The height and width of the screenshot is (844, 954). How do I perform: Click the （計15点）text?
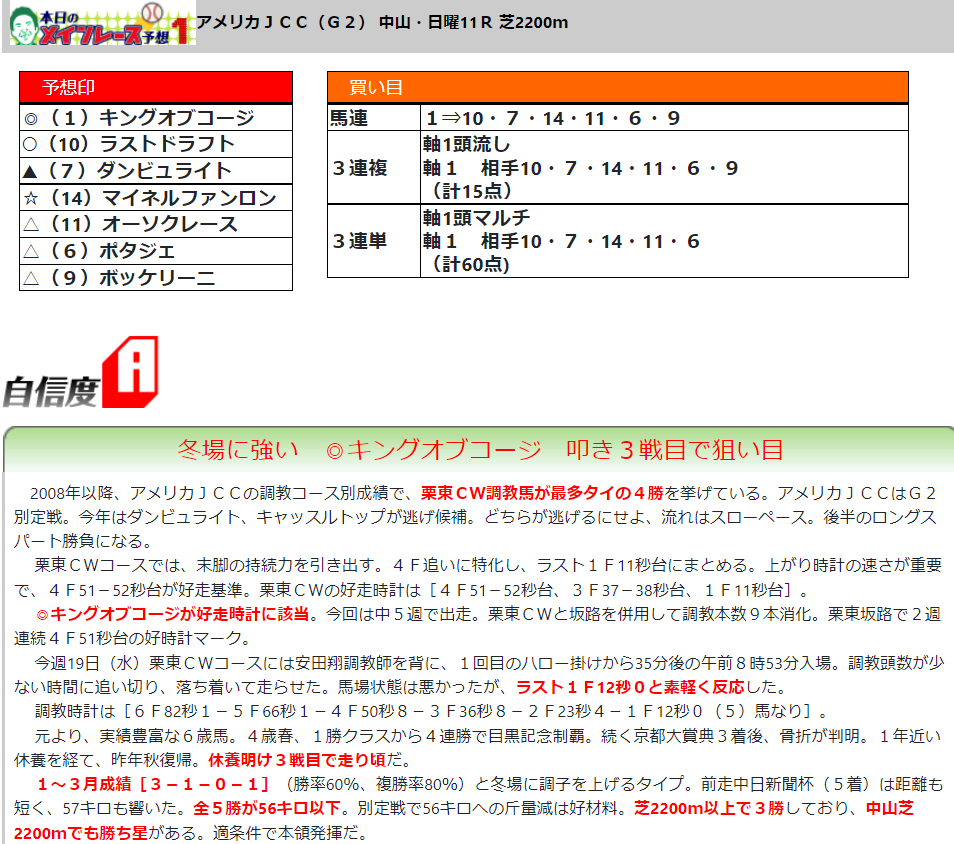point(471,192)
